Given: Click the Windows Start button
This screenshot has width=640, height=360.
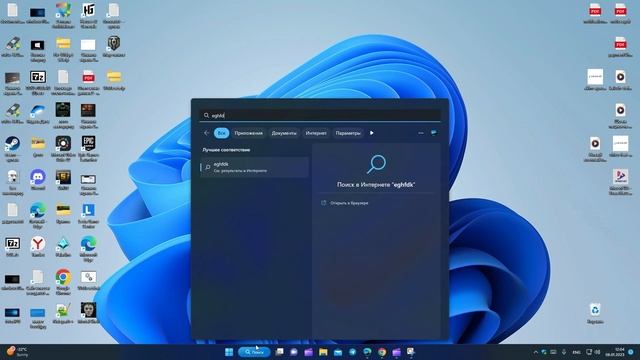Looking at the screenshot, I should pos(229,352).
